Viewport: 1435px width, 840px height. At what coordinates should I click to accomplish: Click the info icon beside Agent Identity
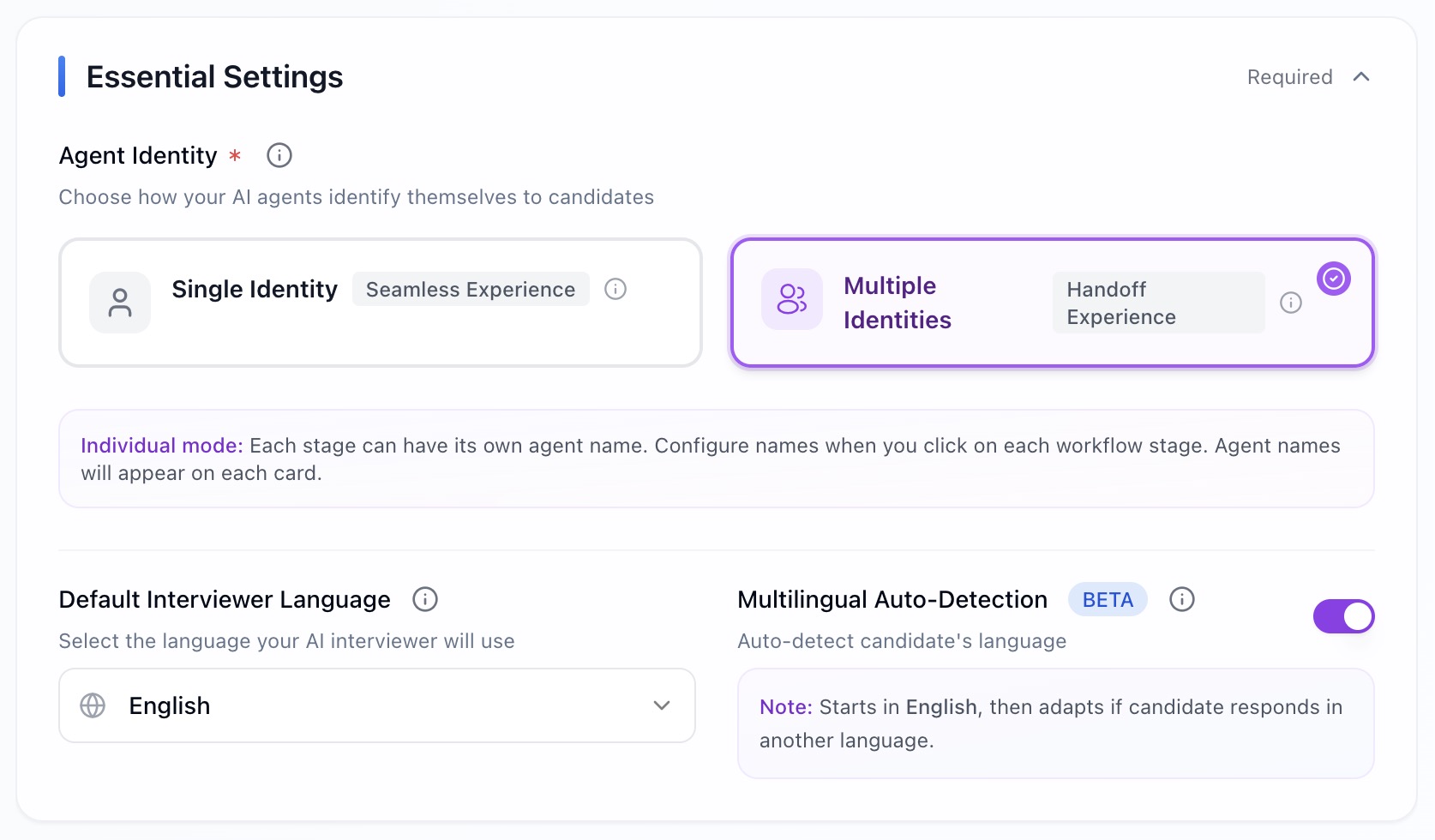(279, 155)
